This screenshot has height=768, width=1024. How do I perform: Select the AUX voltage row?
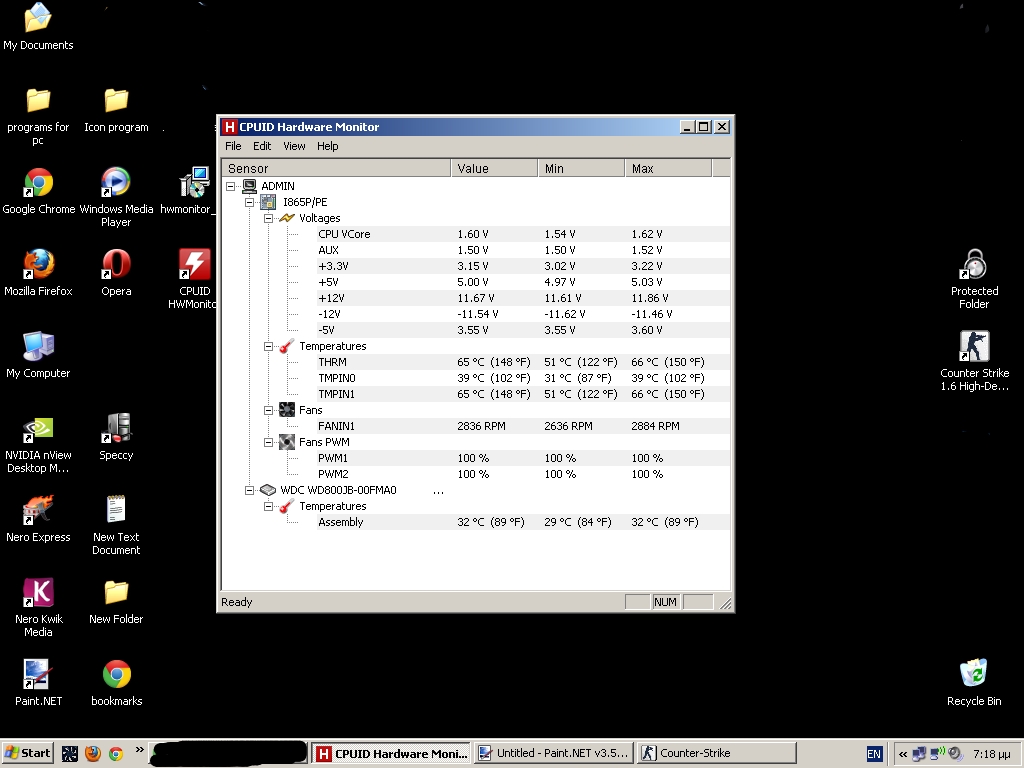coord(523,250)
